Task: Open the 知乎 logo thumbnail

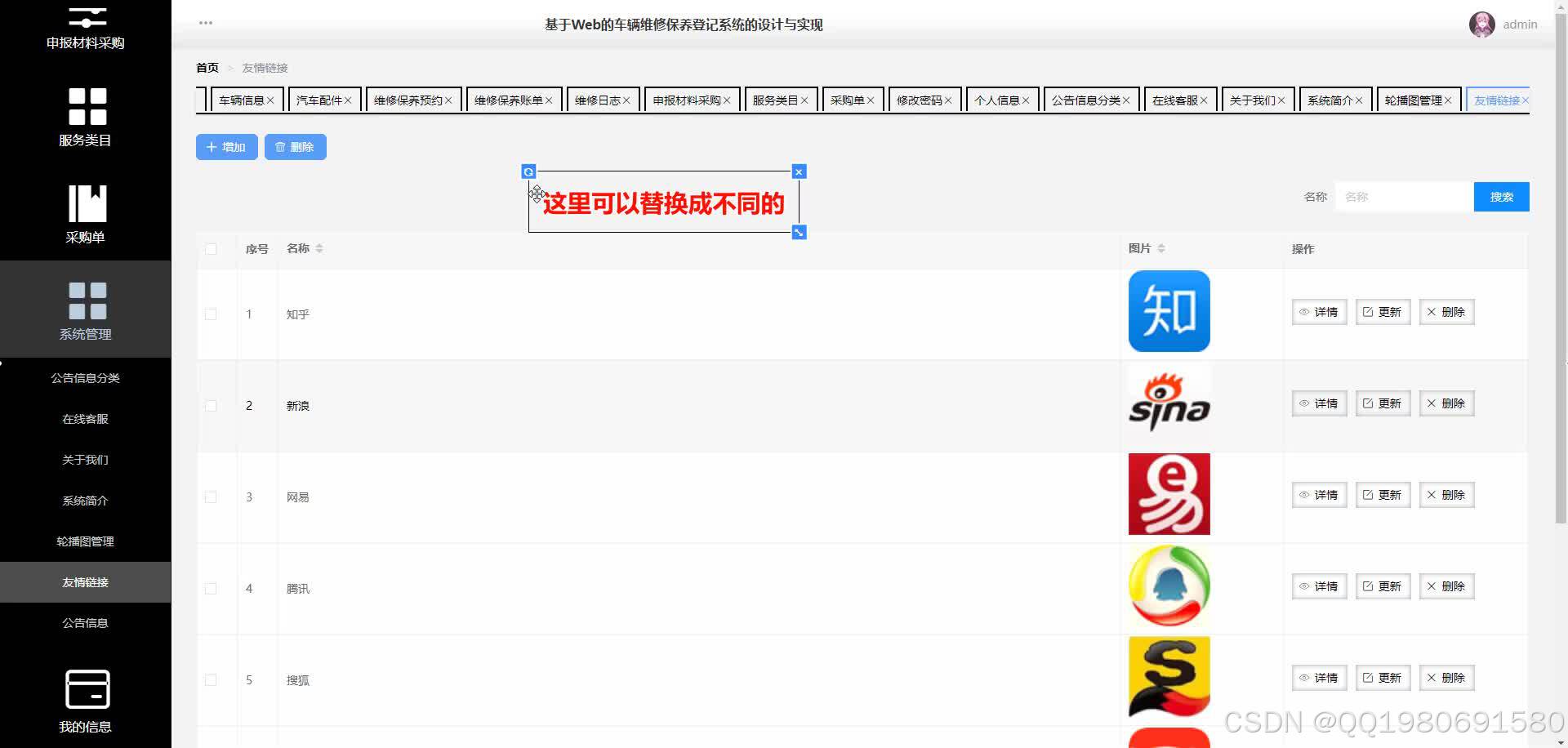Action: 1169,311
